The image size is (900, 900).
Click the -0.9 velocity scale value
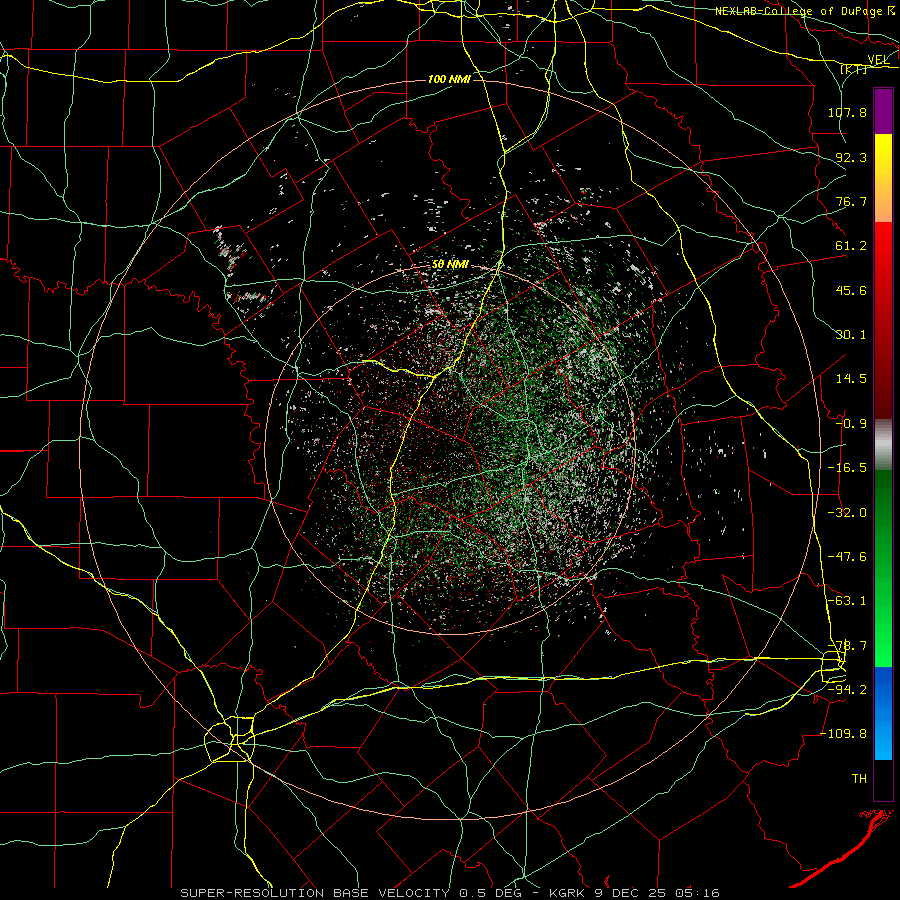tap(851, 424)
